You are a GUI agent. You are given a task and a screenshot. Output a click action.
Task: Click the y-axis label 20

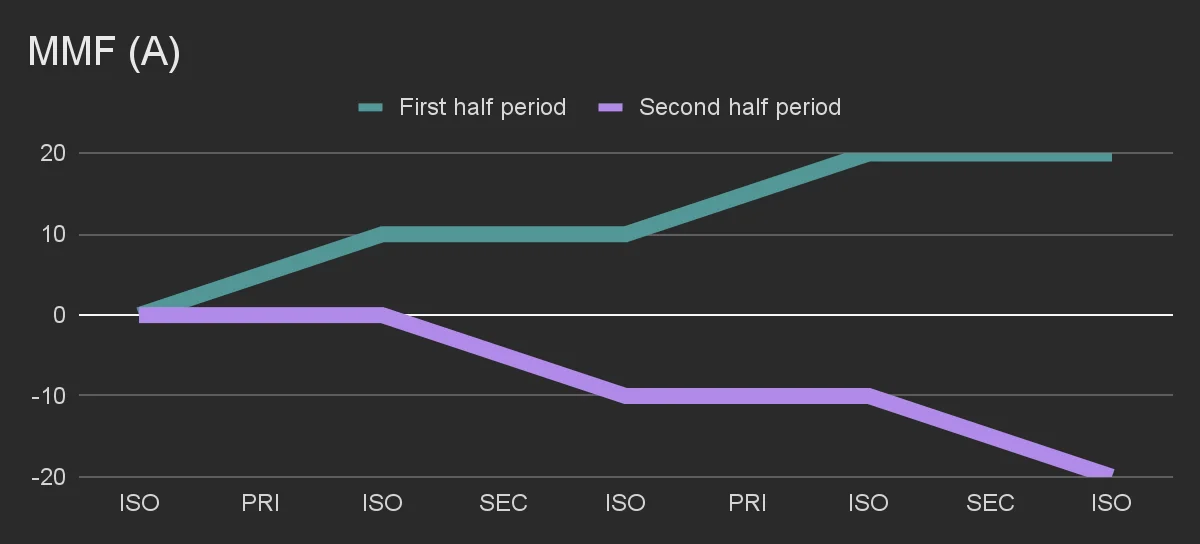[x=53, y=154]
